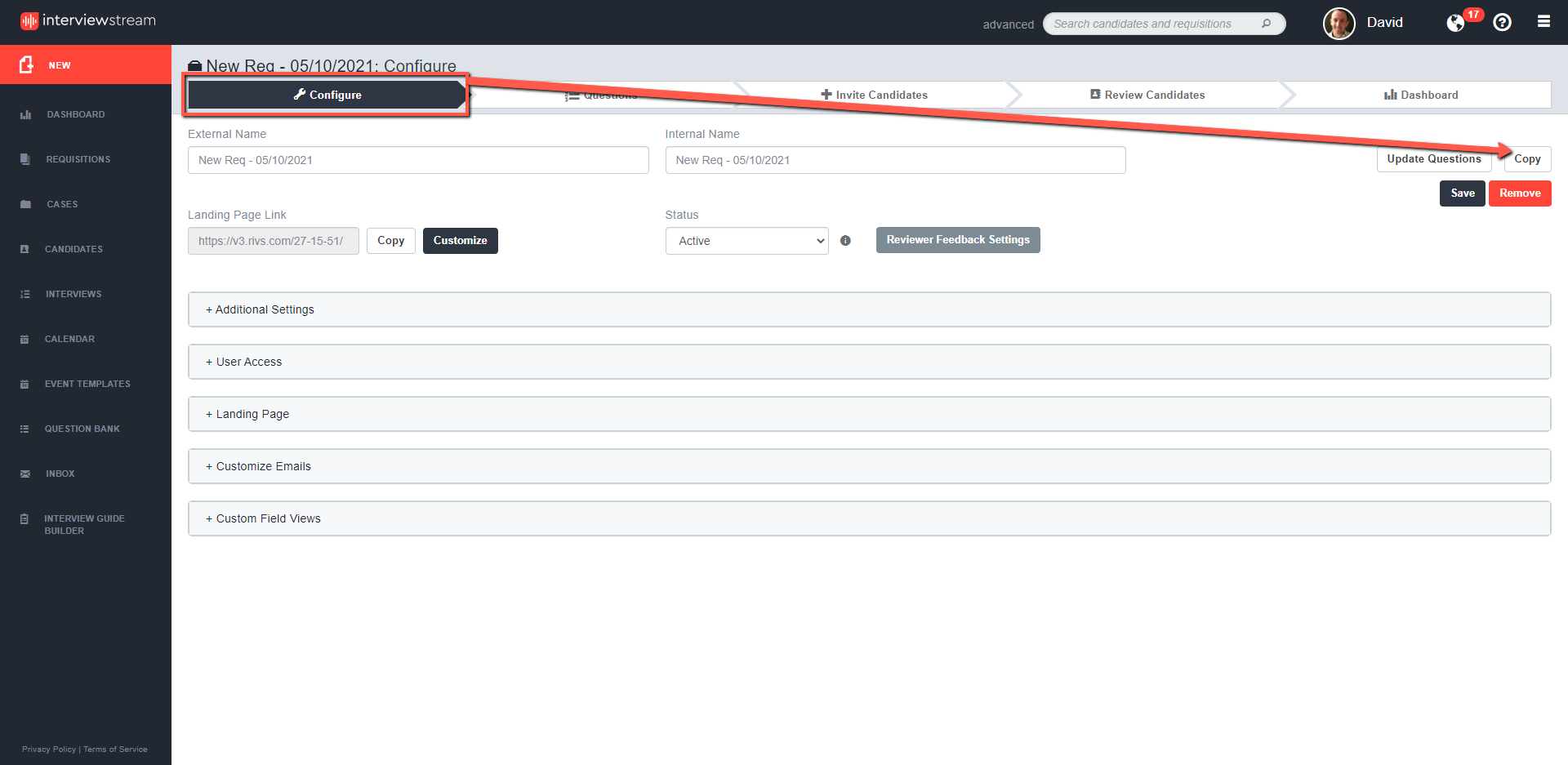
Task: Switch to the Configure tab
Action: click(327, 95)
